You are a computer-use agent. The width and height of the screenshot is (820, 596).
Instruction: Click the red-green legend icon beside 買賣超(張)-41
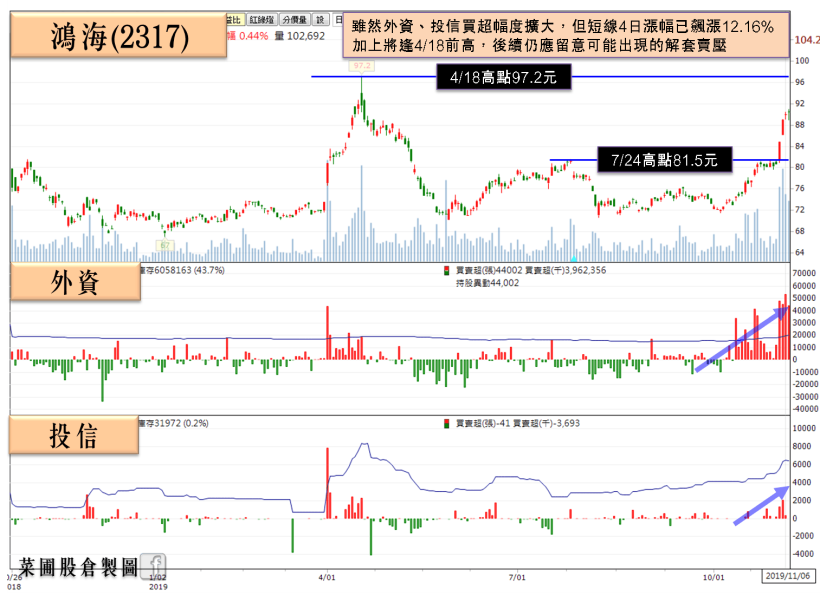coord(446,423)
